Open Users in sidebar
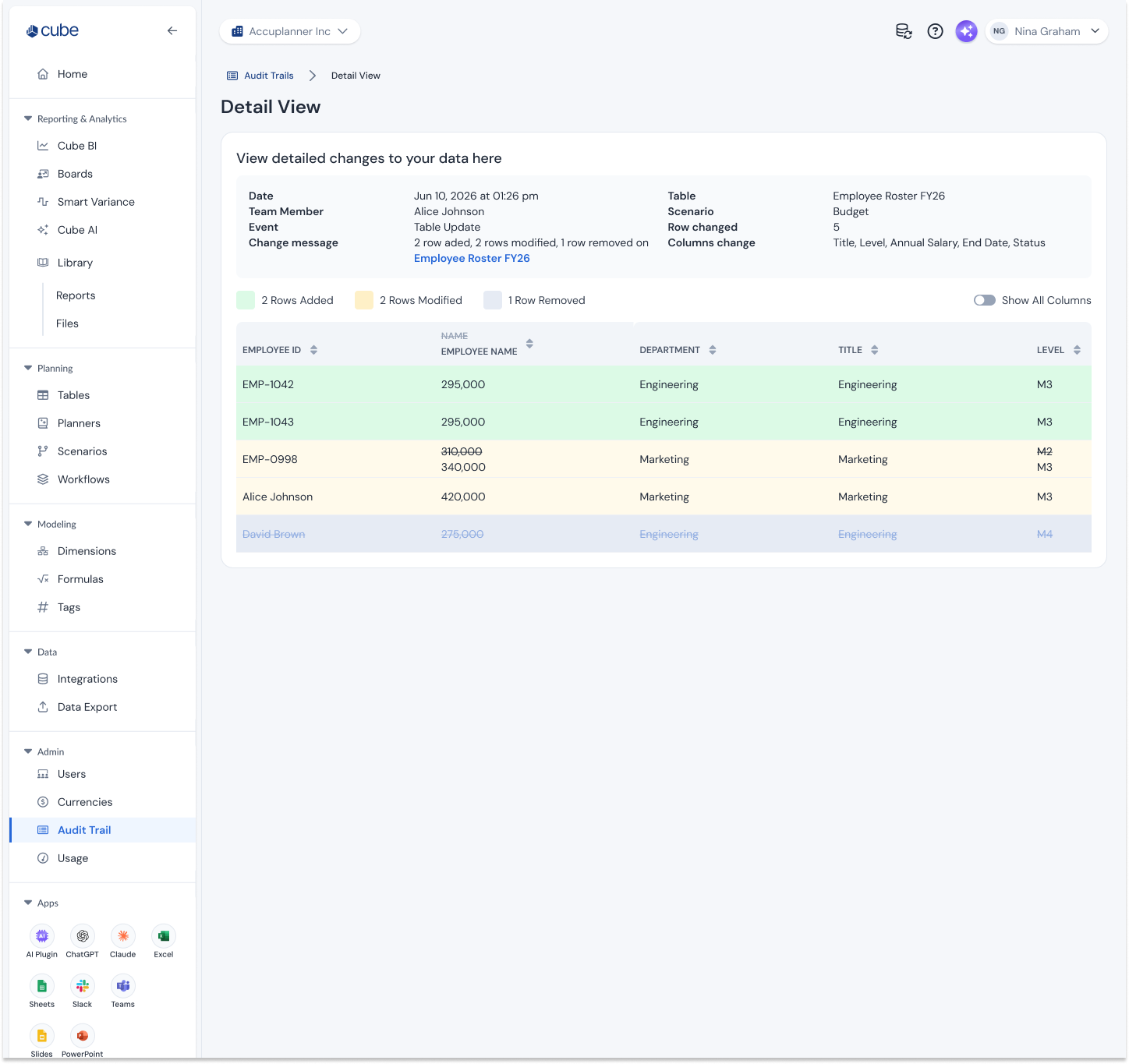Viewport: 1129px width, 1064px height. [102, 774]
